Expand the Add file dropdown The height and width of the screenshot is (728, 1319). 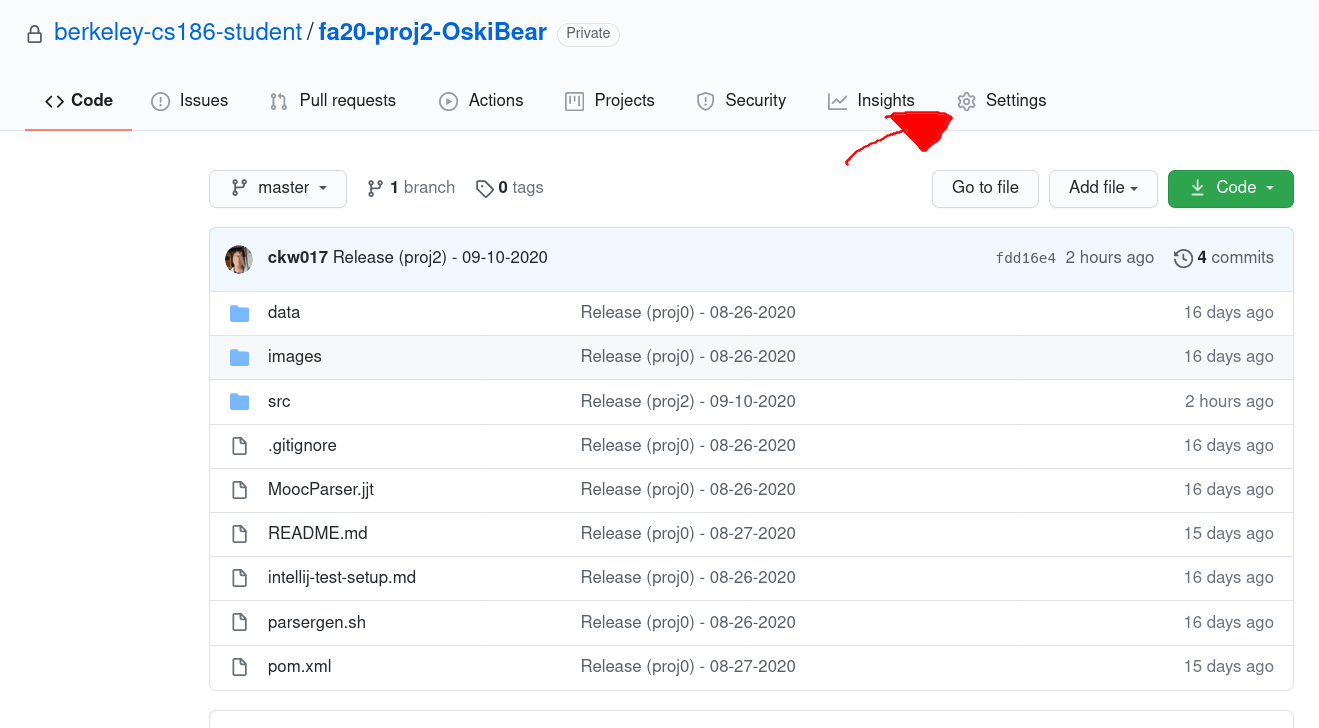click(x=1103, y=189)
